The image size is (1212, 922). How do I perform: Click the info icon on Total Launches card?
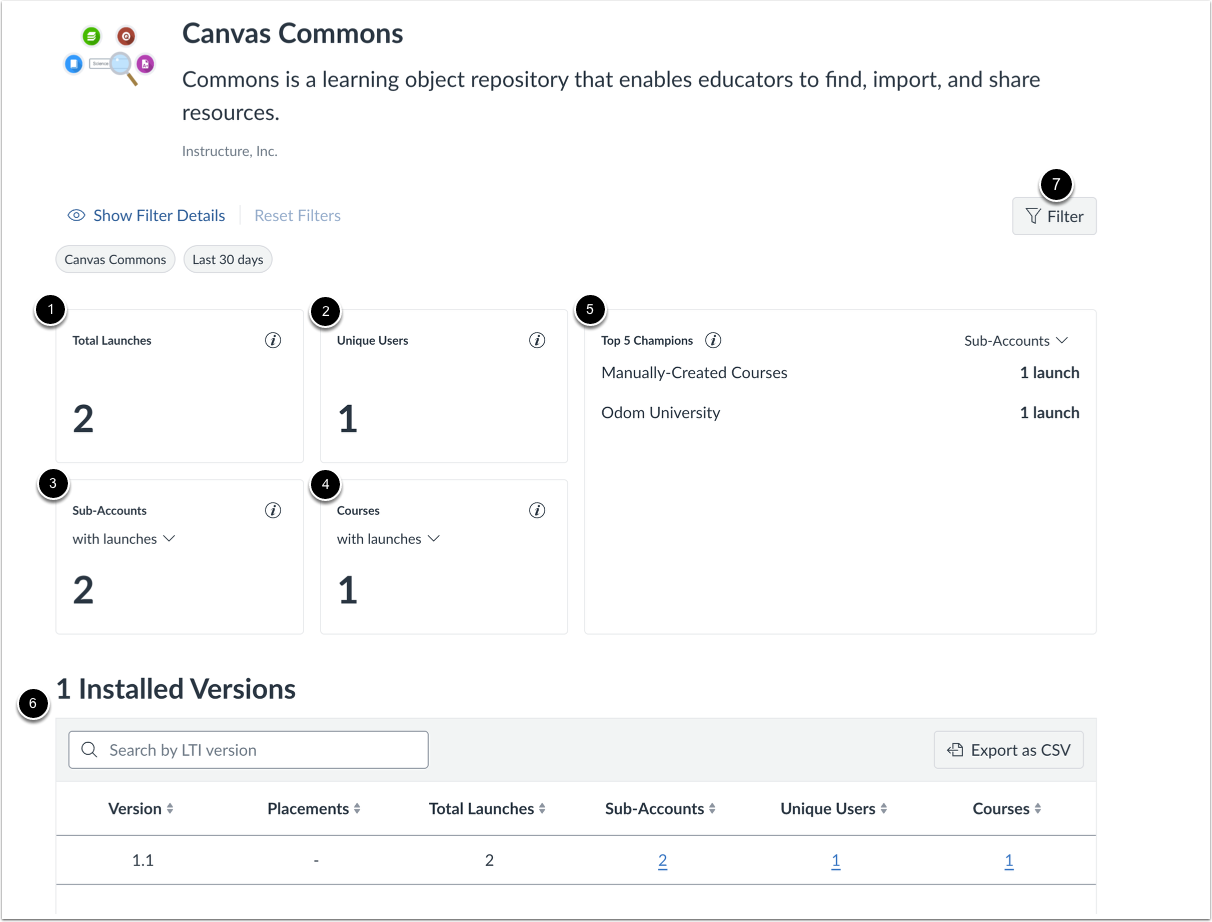(x=273, y=340)
